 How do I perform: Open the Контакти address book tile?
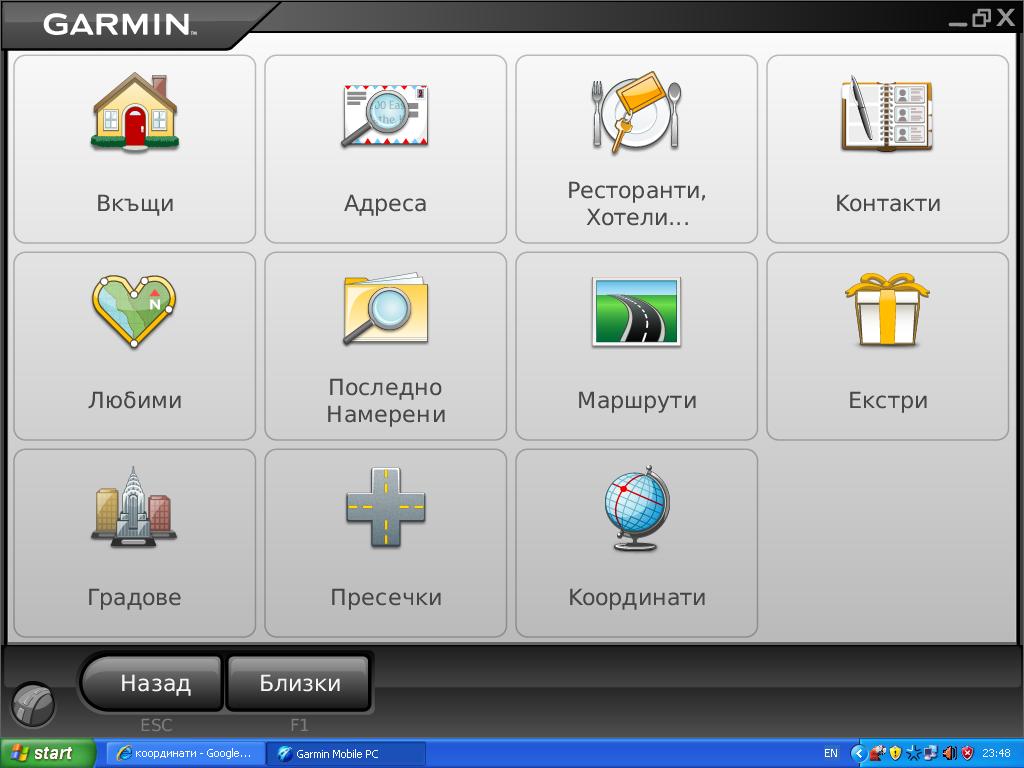[x=888, y=149]
